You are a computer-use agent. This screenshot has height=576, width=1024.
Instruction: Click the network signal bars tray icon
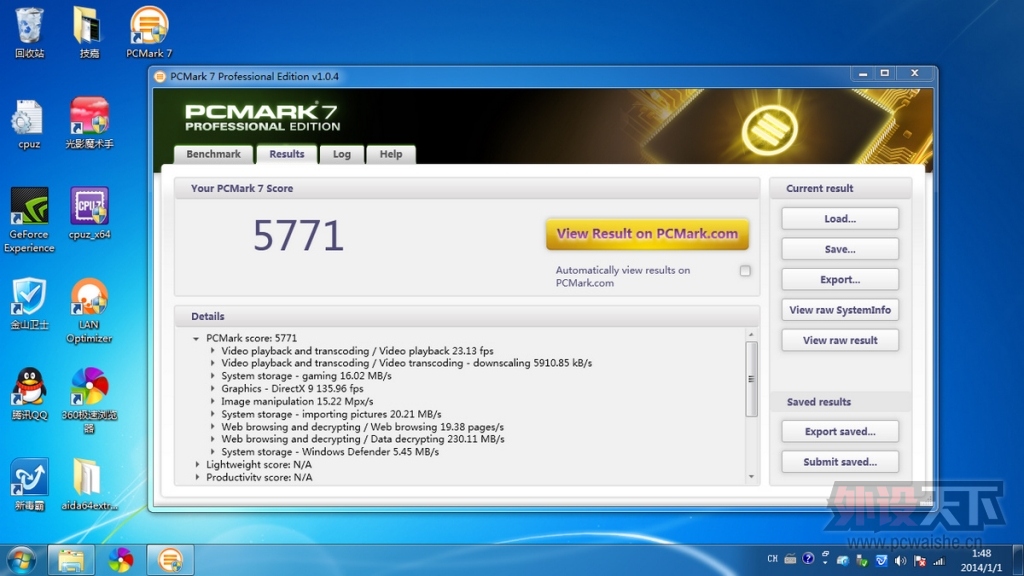[939, 560]
